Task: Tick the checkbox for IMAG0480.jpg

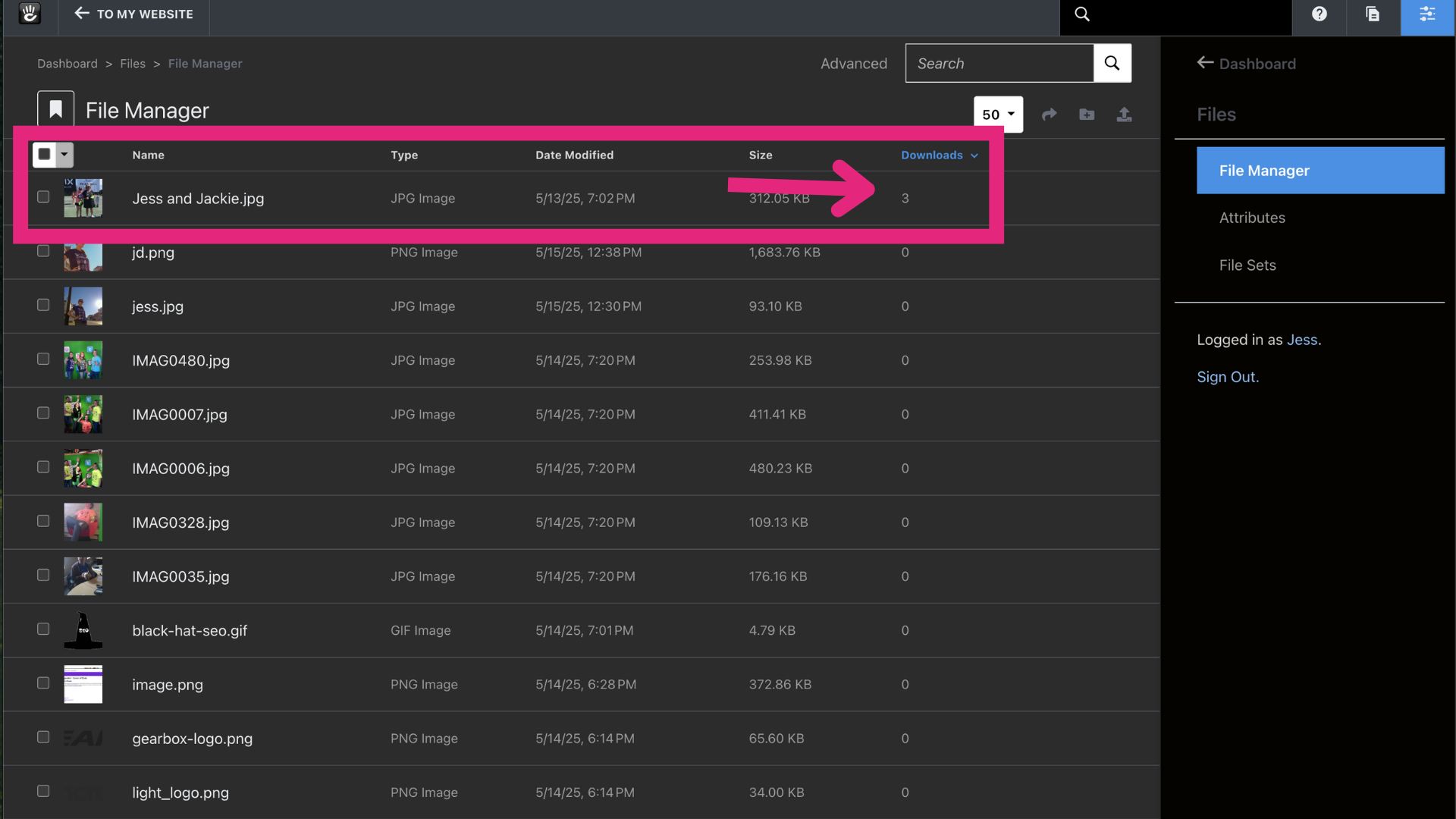Action: (x=43, y=359)
